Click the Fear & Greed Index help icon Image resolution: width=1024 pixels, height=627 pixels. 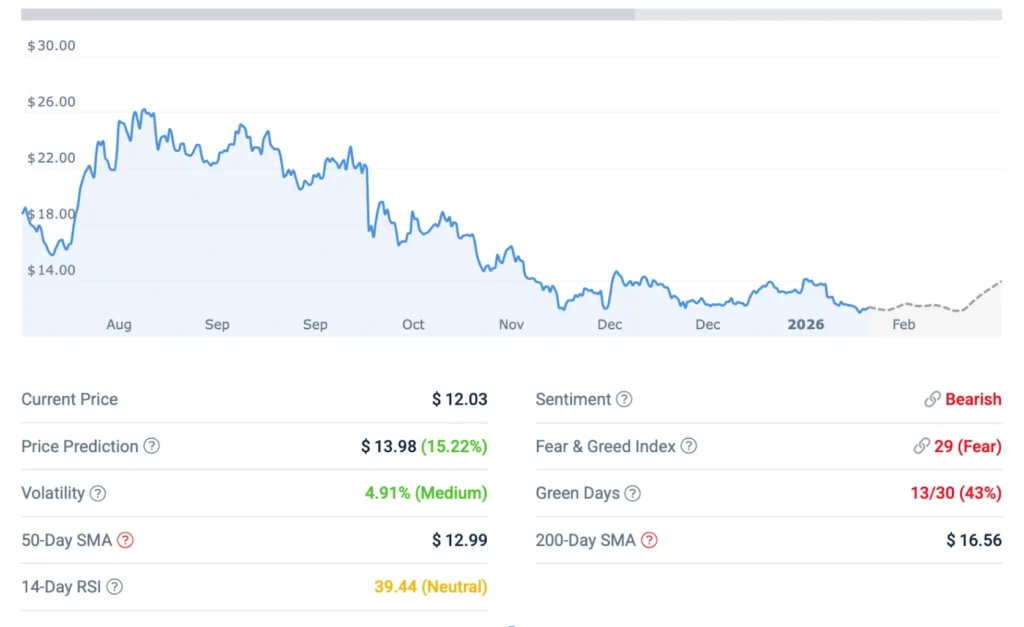(688, 447)
